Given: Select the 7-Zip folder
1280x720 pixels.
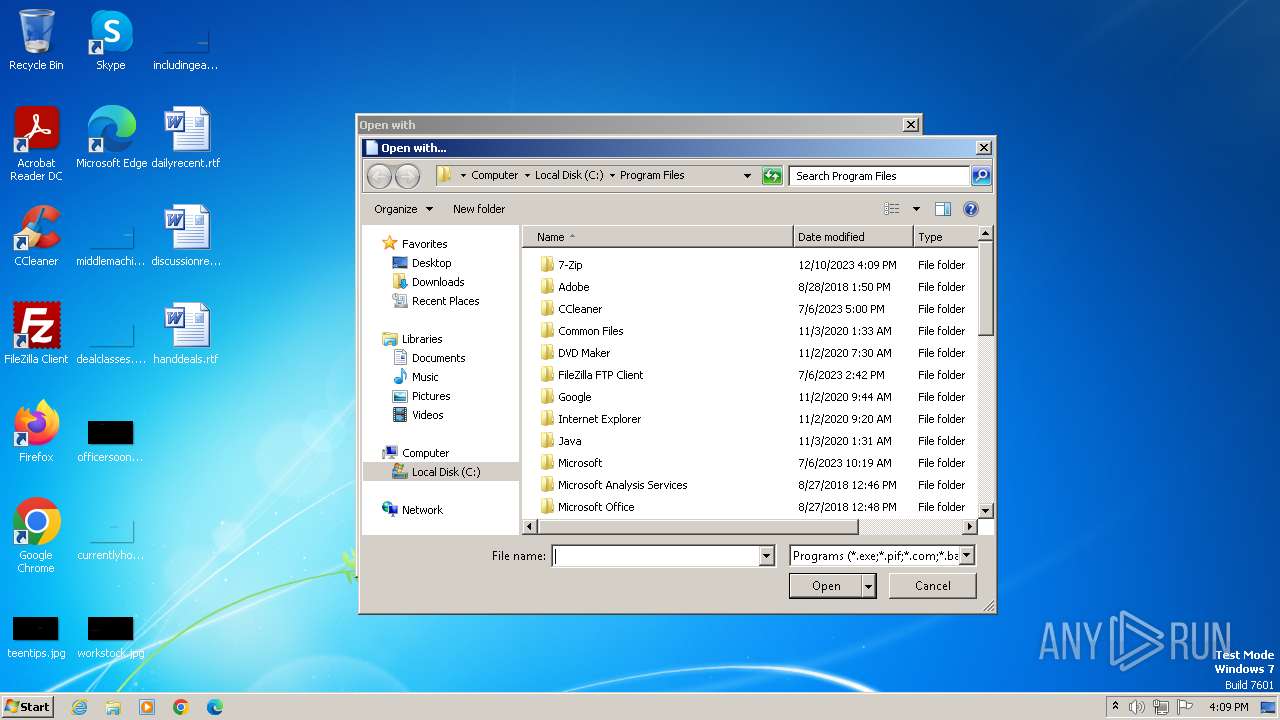Looking at the screenshot, I should pos(570,265).
